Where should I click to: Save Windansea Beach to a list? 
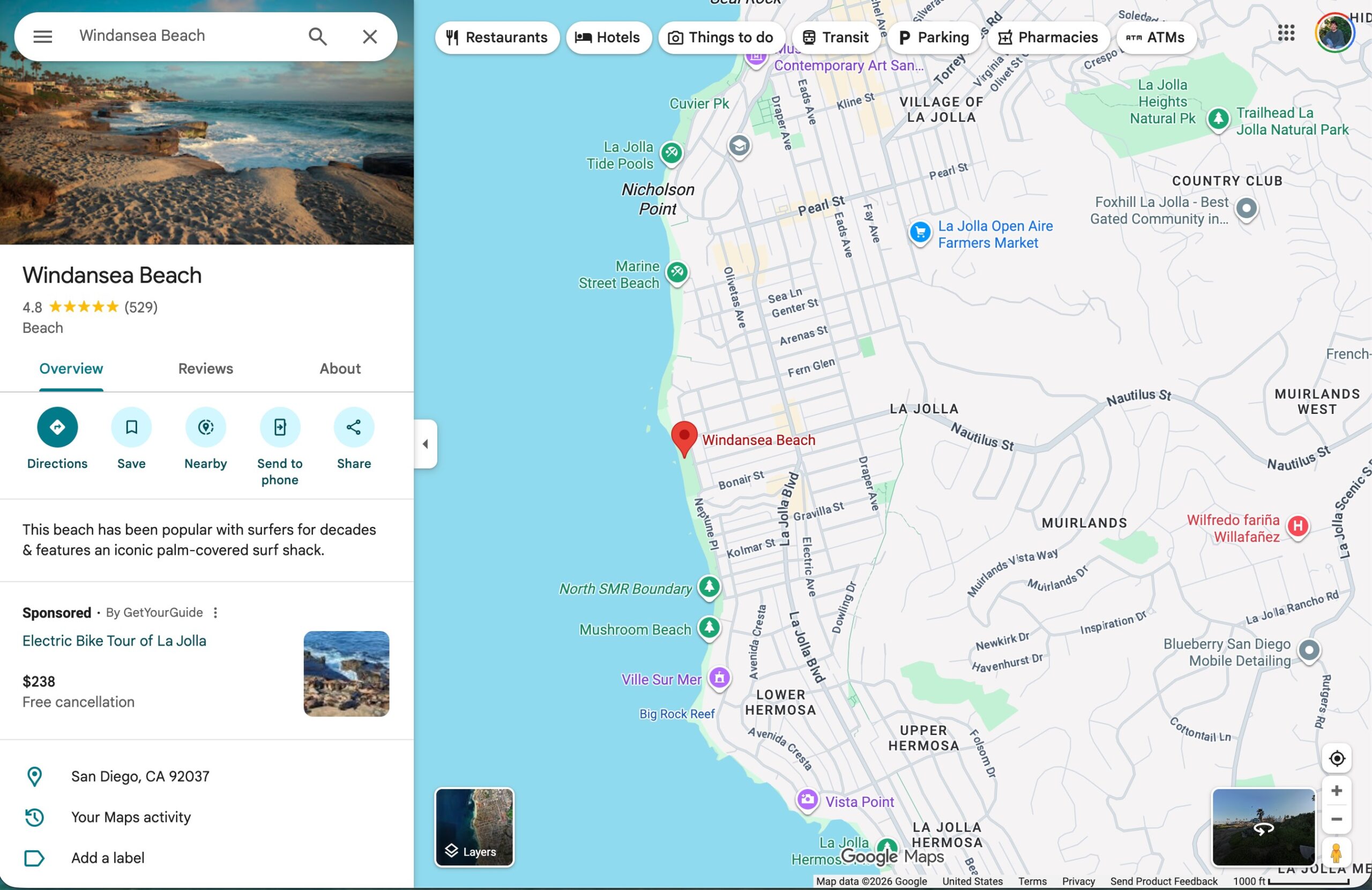tap(131, 427)
